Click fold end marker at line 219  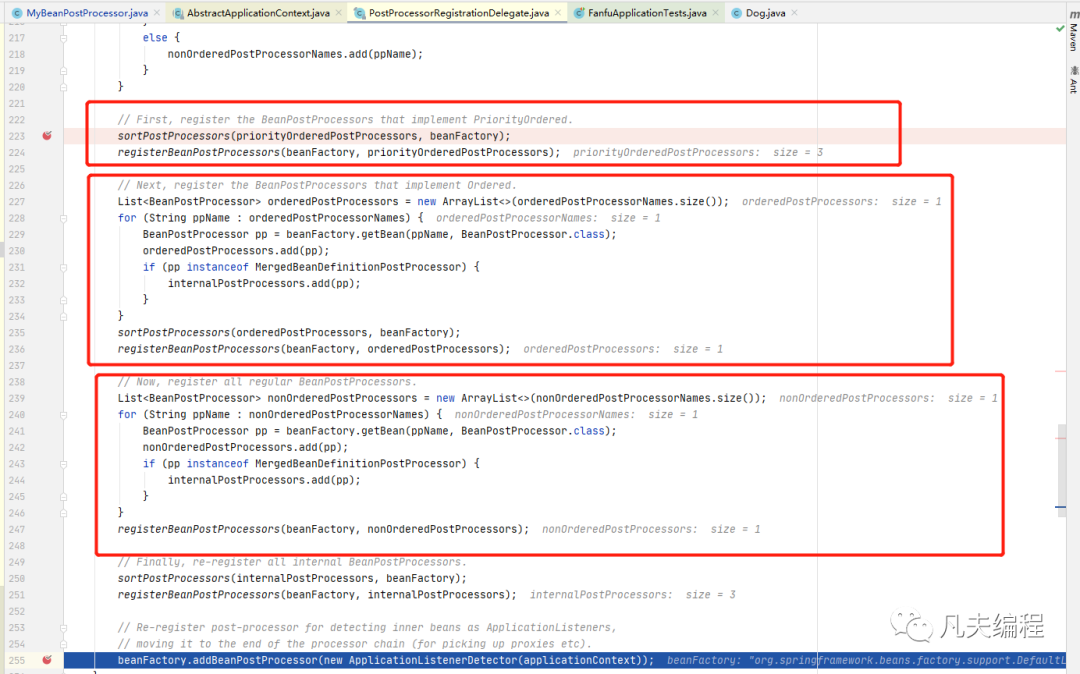[63, 70]
